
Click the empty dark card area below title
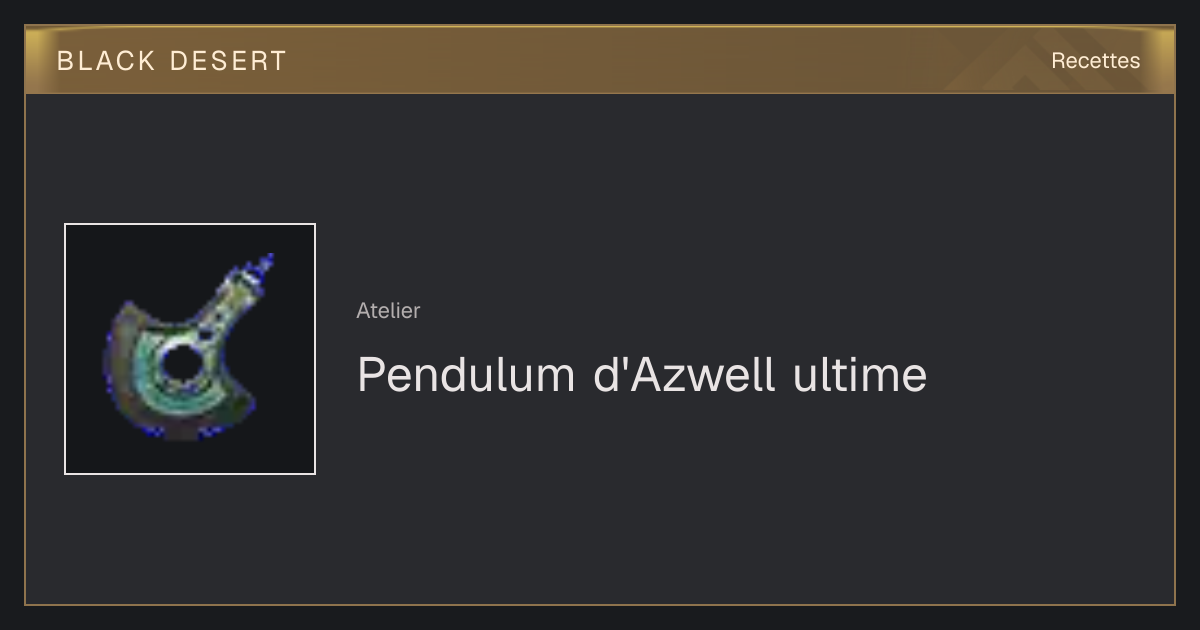(x=700, y=500)
